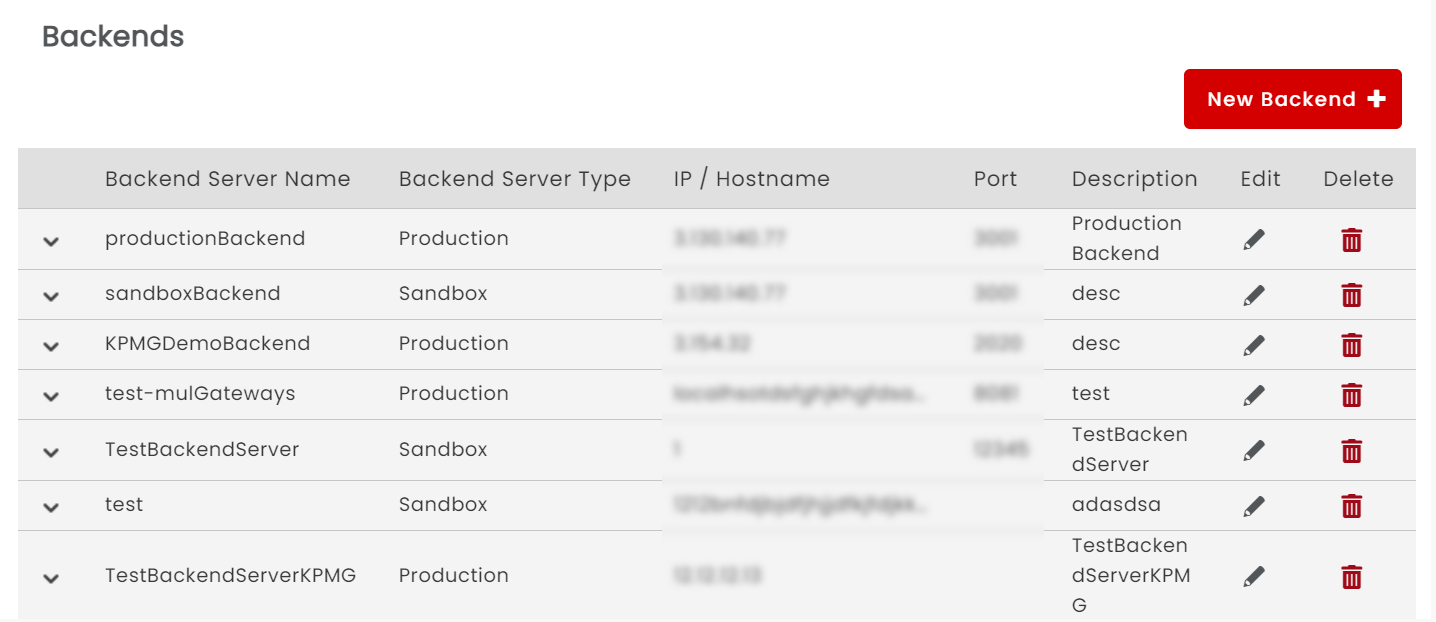Edit the productionBackend row
1436x622 pixels.
(x=1254, y=240)
